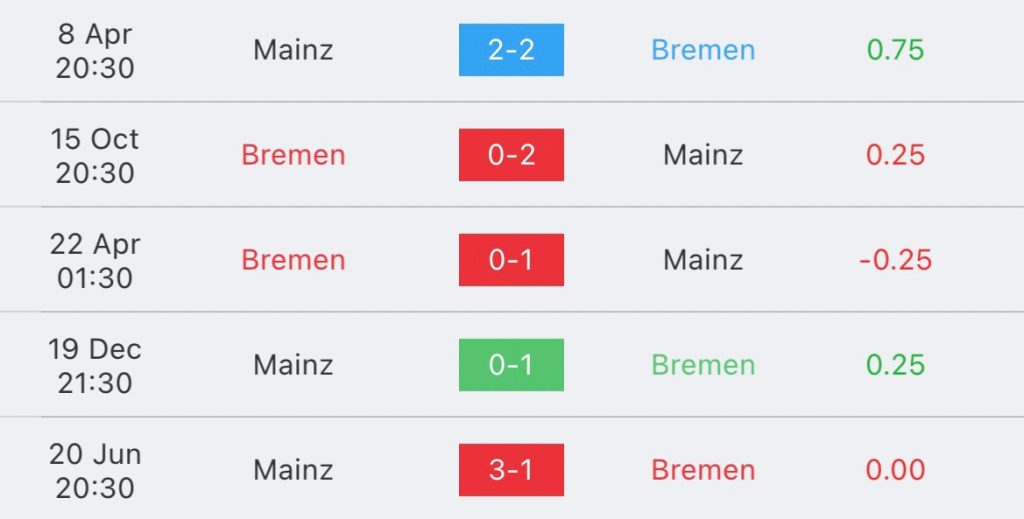Click the 19 Dec 21:30 match date
Screen dimensions: 1024x519
(95, 366)
